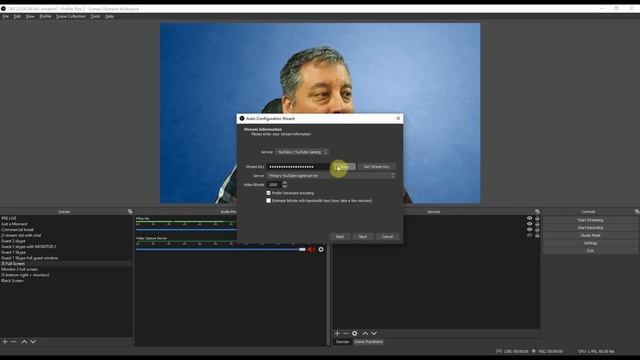Open the Profile menu
Viewport: 640px width, 360px height.
click(45, 16)
